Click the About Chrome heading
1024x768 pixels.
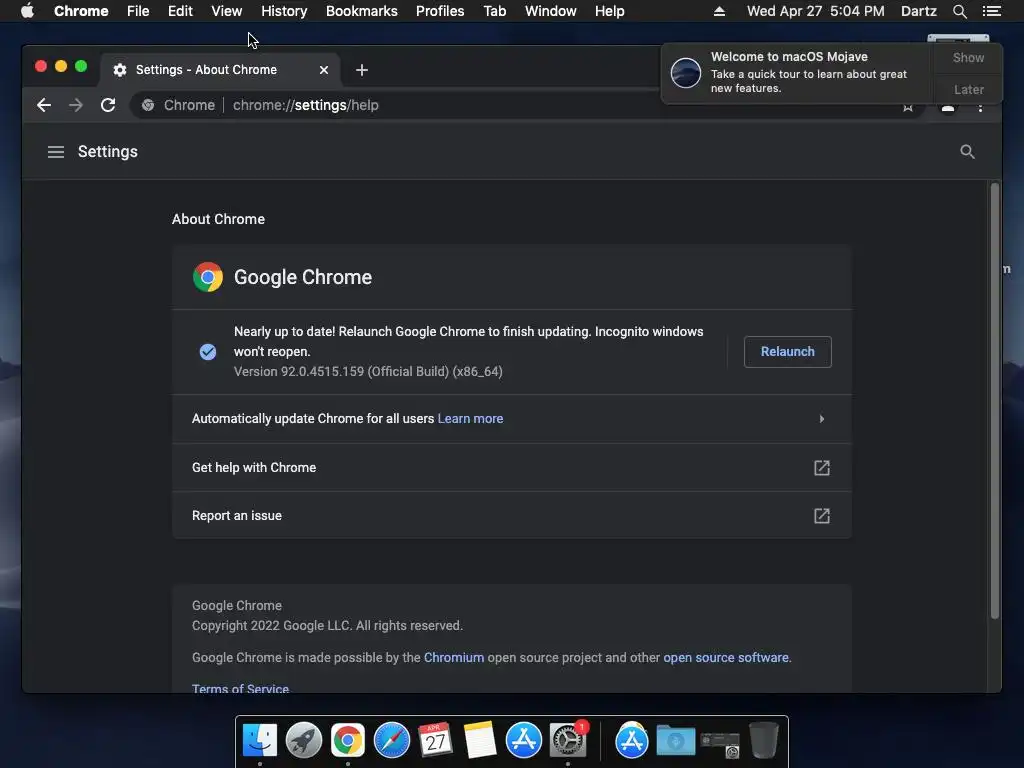tap(218, 219)
